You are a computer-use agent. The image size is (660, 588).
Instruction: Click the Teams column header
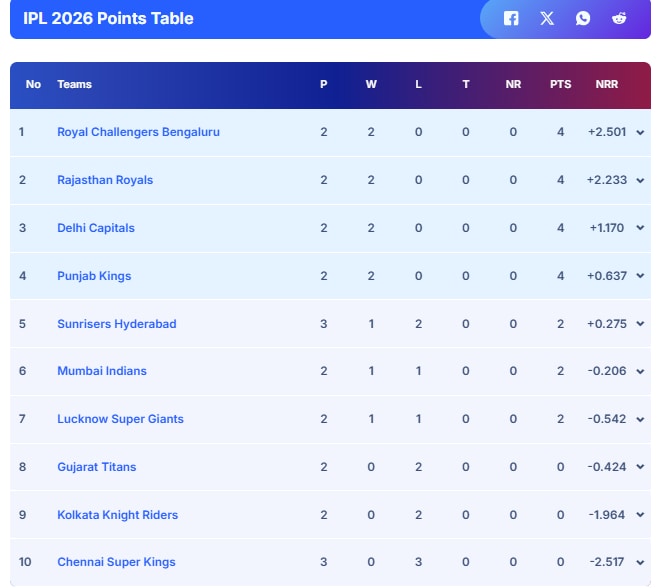click(74, 85)
